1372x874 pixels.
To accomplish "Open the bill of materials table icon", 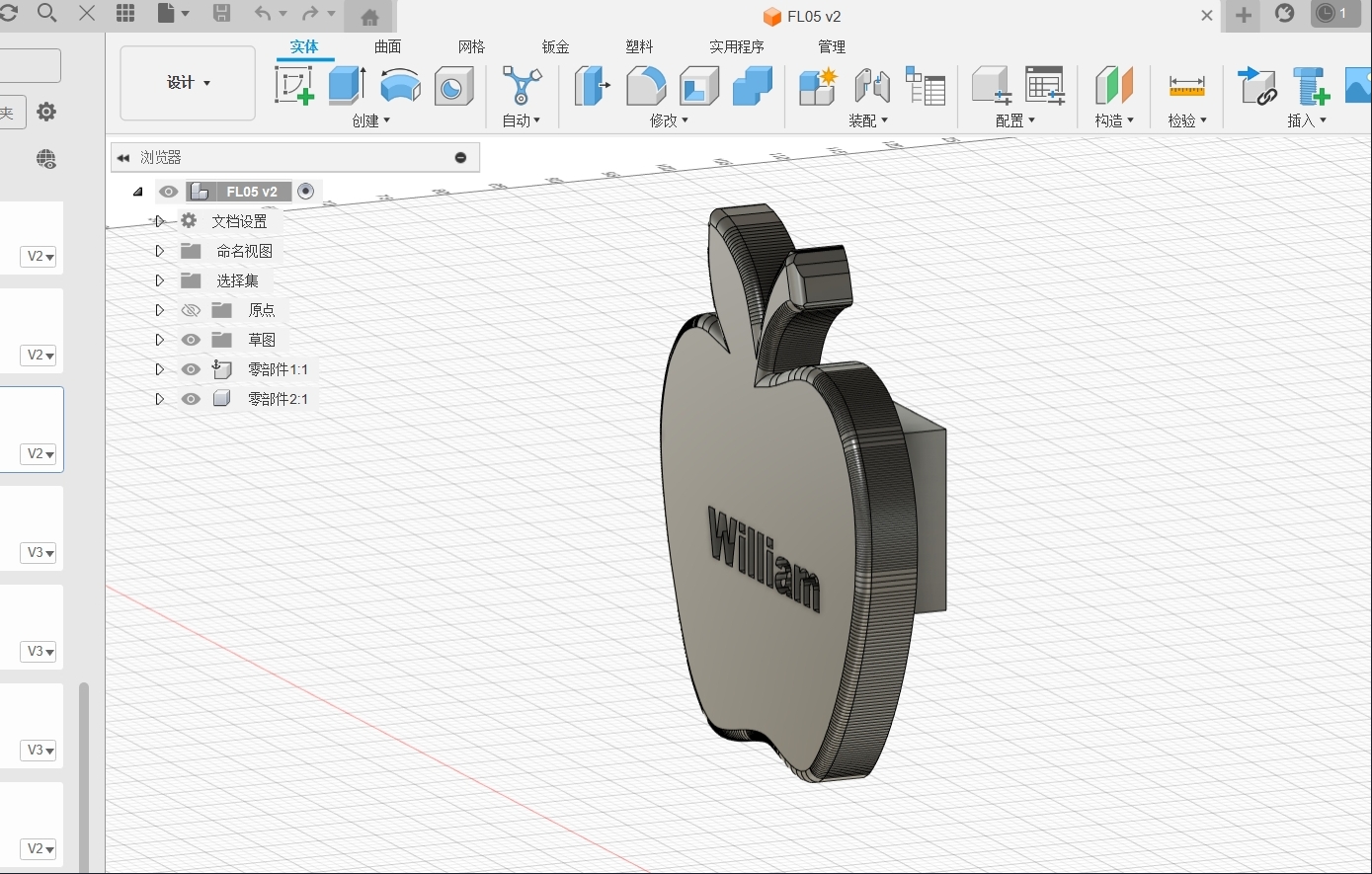I will pos(926,86).
